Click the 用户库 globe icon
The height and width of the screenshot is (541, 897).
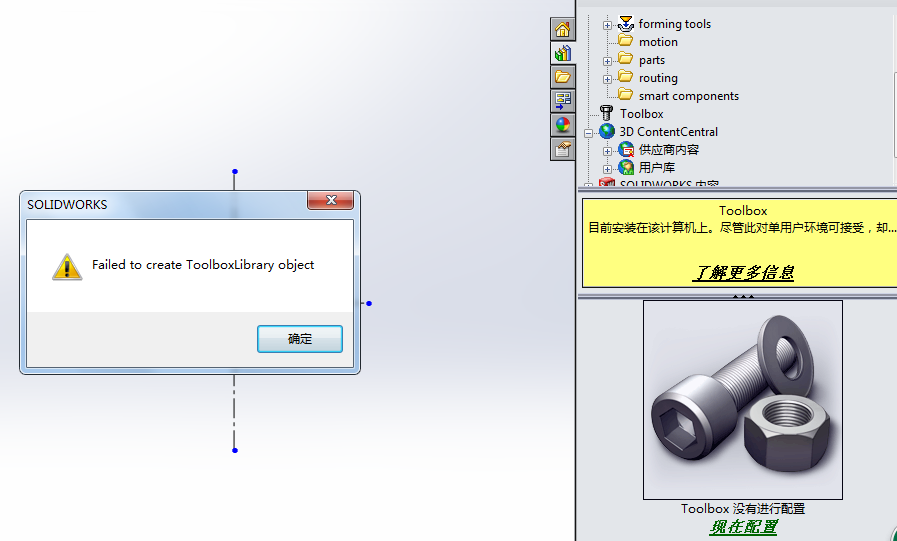[626, 168]
